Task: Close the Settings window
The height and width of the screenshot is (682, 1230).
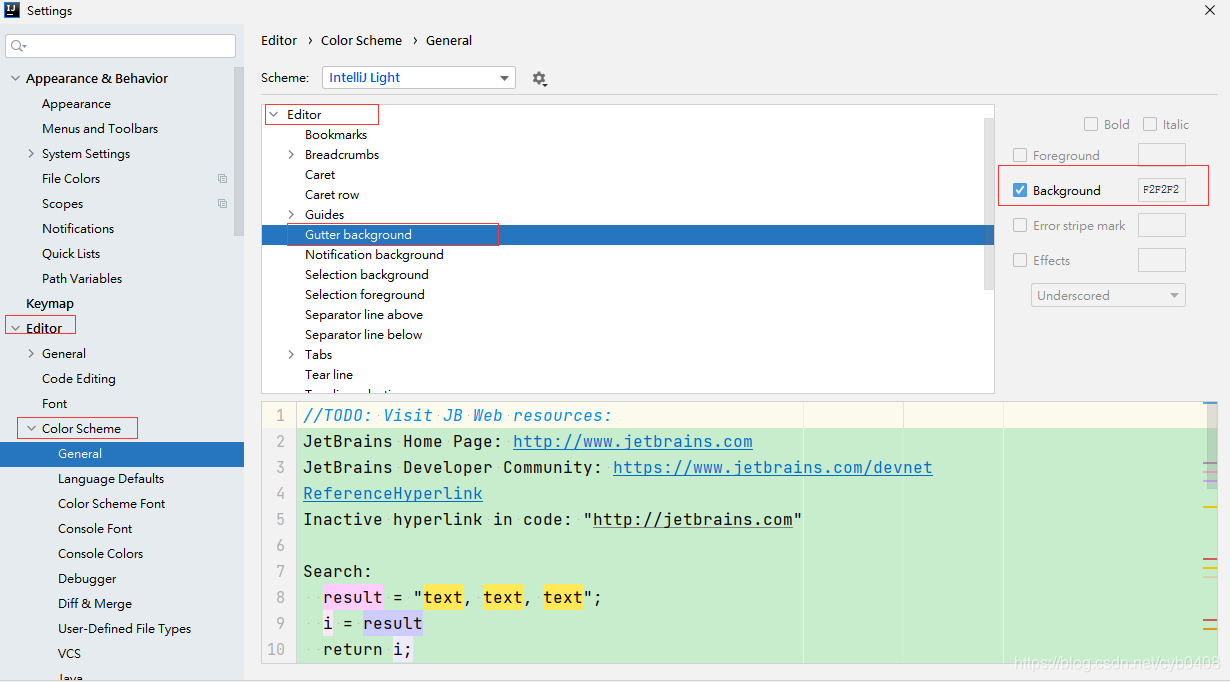Action: [1210, 10]
